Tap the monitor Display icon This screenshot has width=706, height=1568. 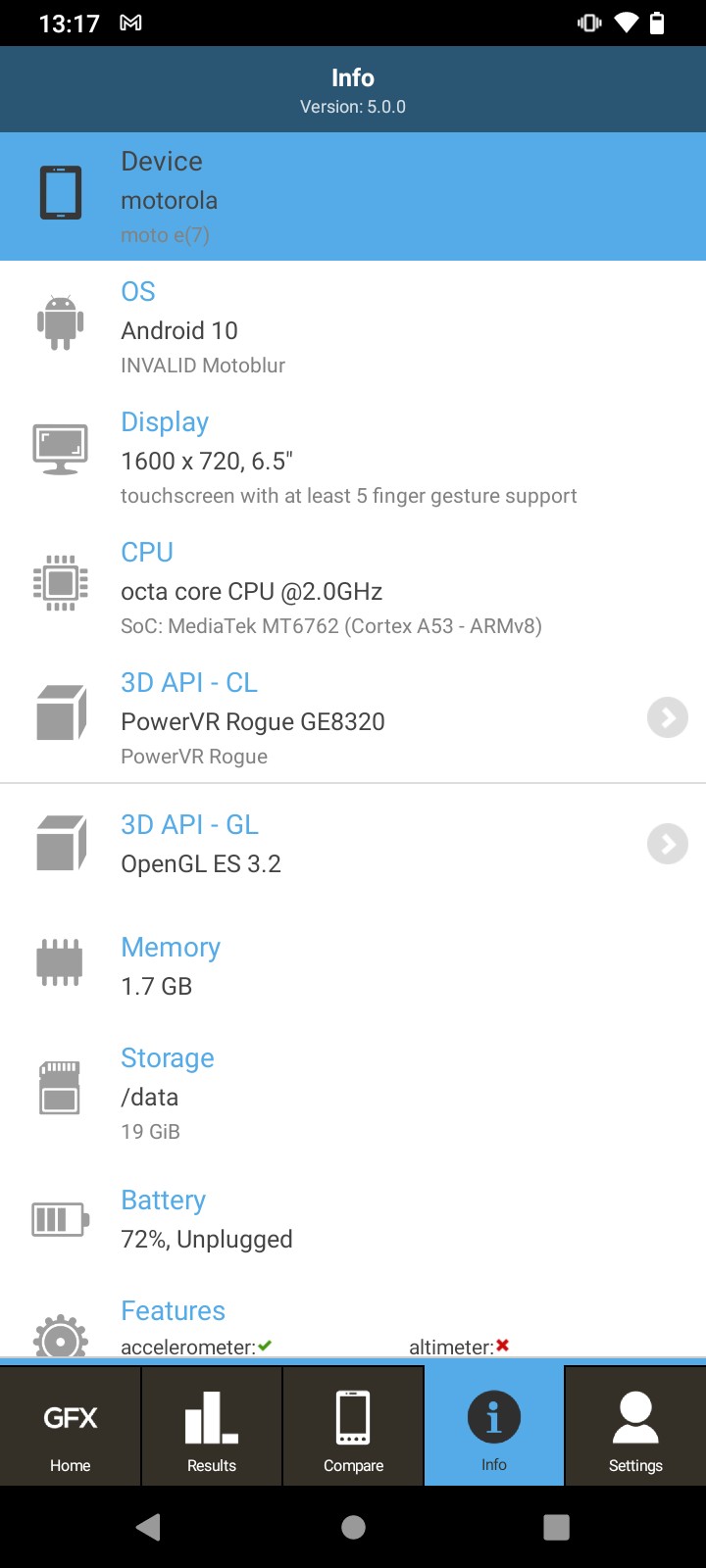pyautogui.click(x=61, y=450)
